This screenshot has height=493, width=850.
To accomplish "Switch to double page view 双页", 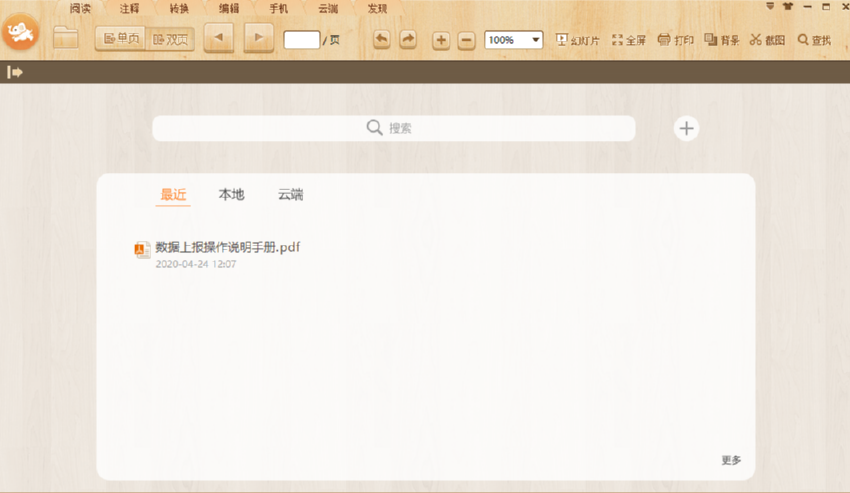I will 170,39.
